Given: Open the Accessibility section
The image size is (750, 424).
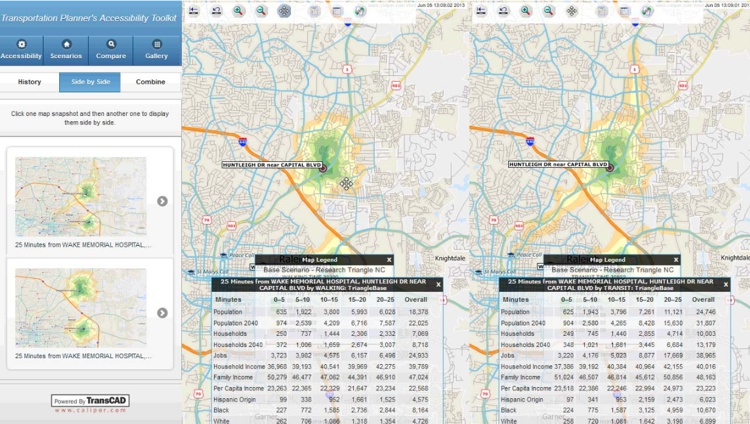Looking at the screenshot, I should [22, 50].
